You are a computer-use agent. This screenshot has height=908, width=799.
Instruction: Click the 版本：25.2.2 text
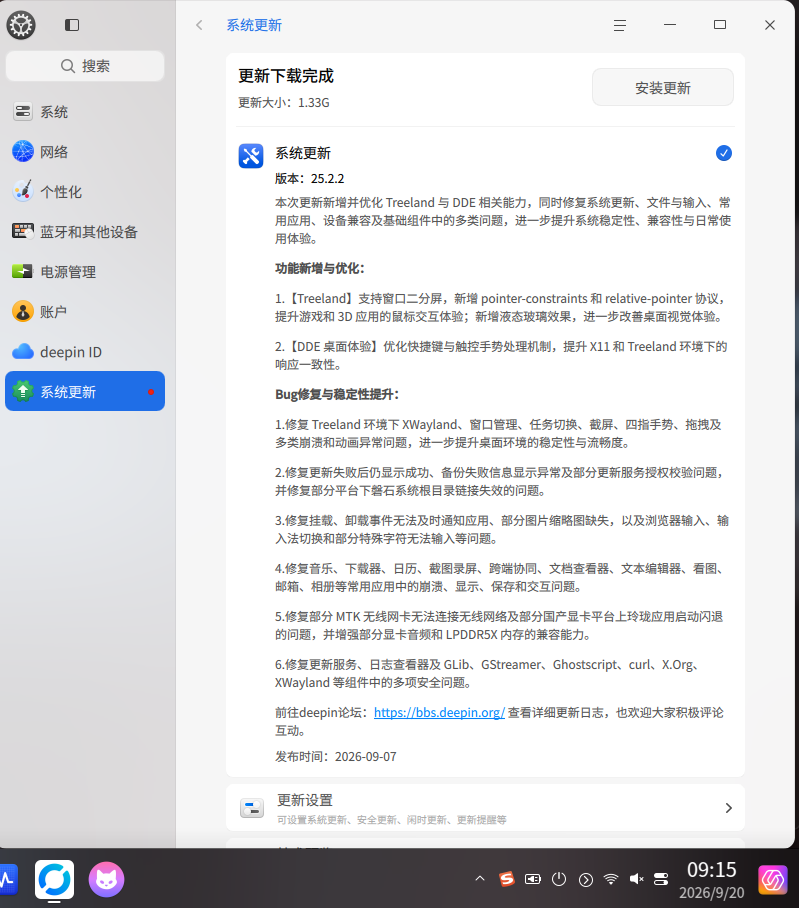(x=309, y=178)
